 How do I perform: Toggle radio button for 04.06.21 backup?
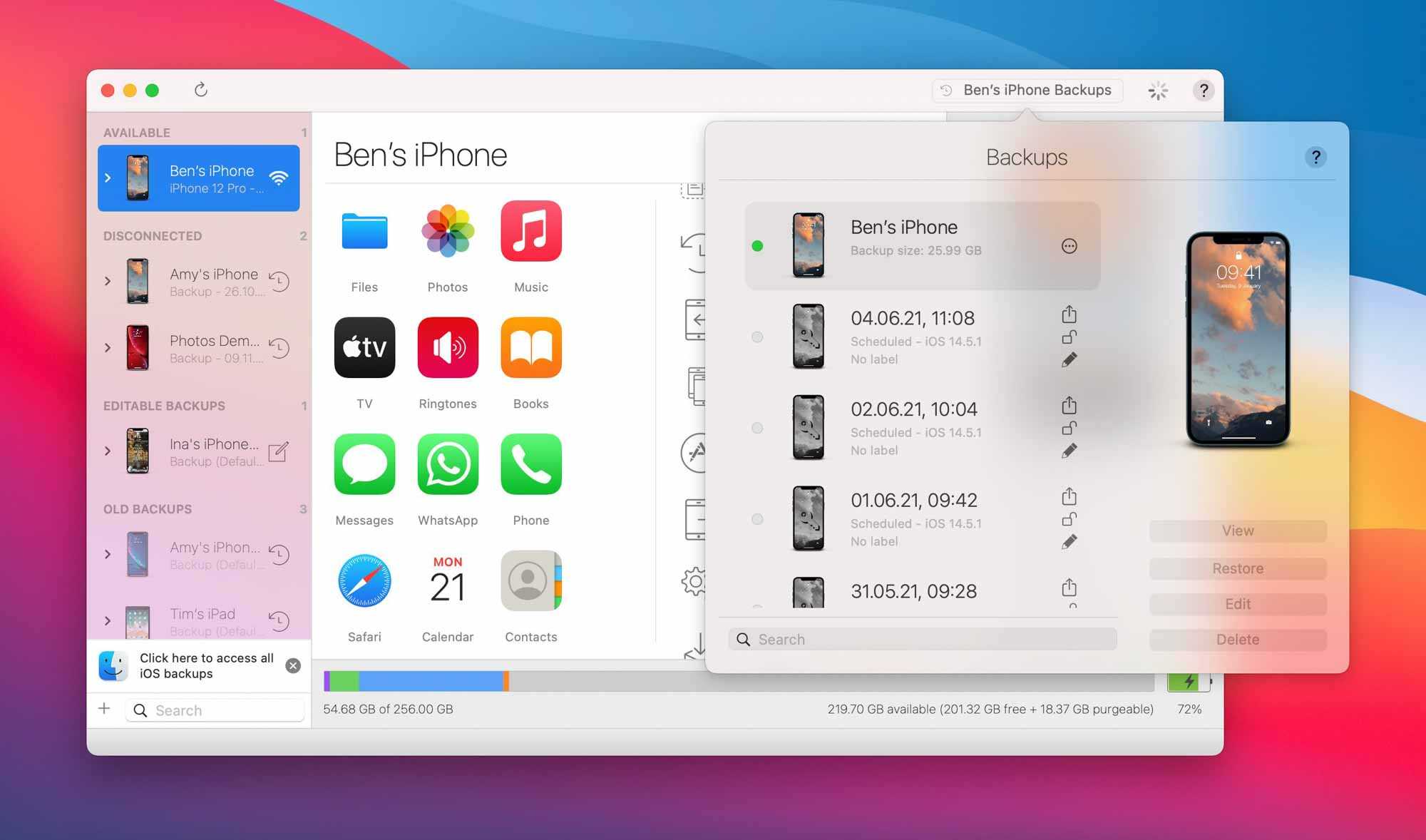click(x=756, y=336)
